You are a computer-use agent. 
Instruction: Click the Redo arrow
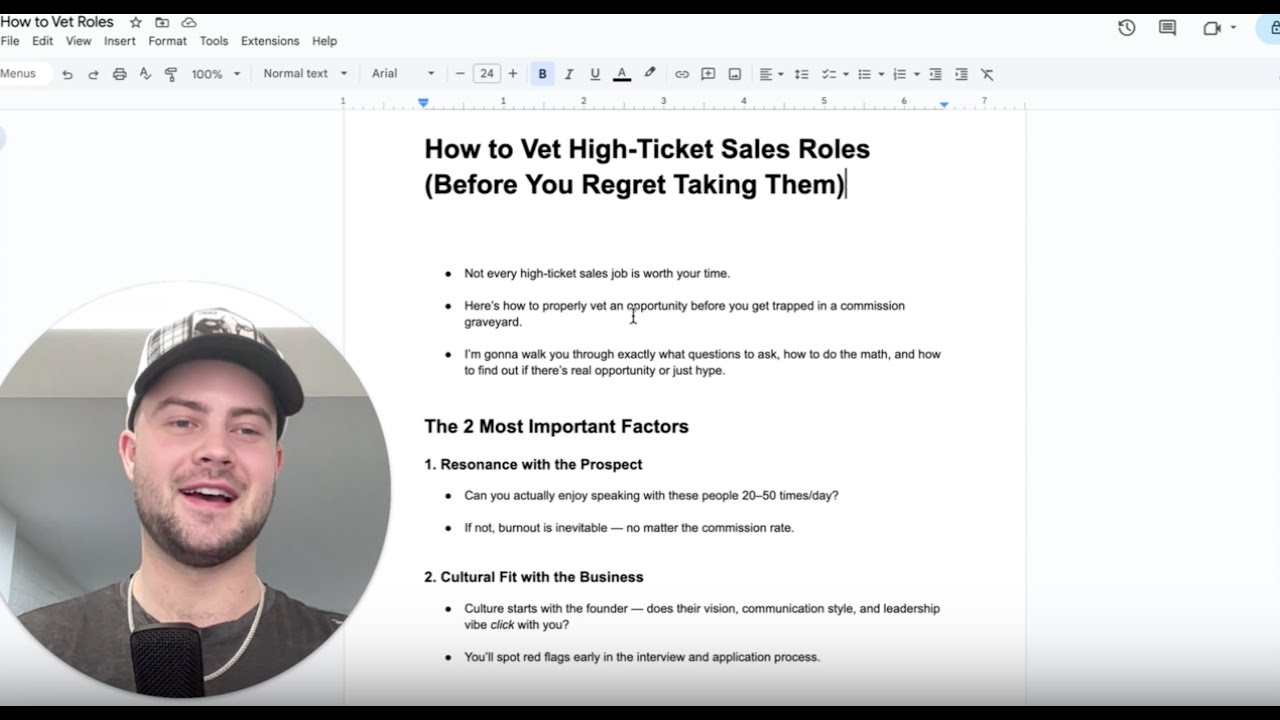point(93,74)
